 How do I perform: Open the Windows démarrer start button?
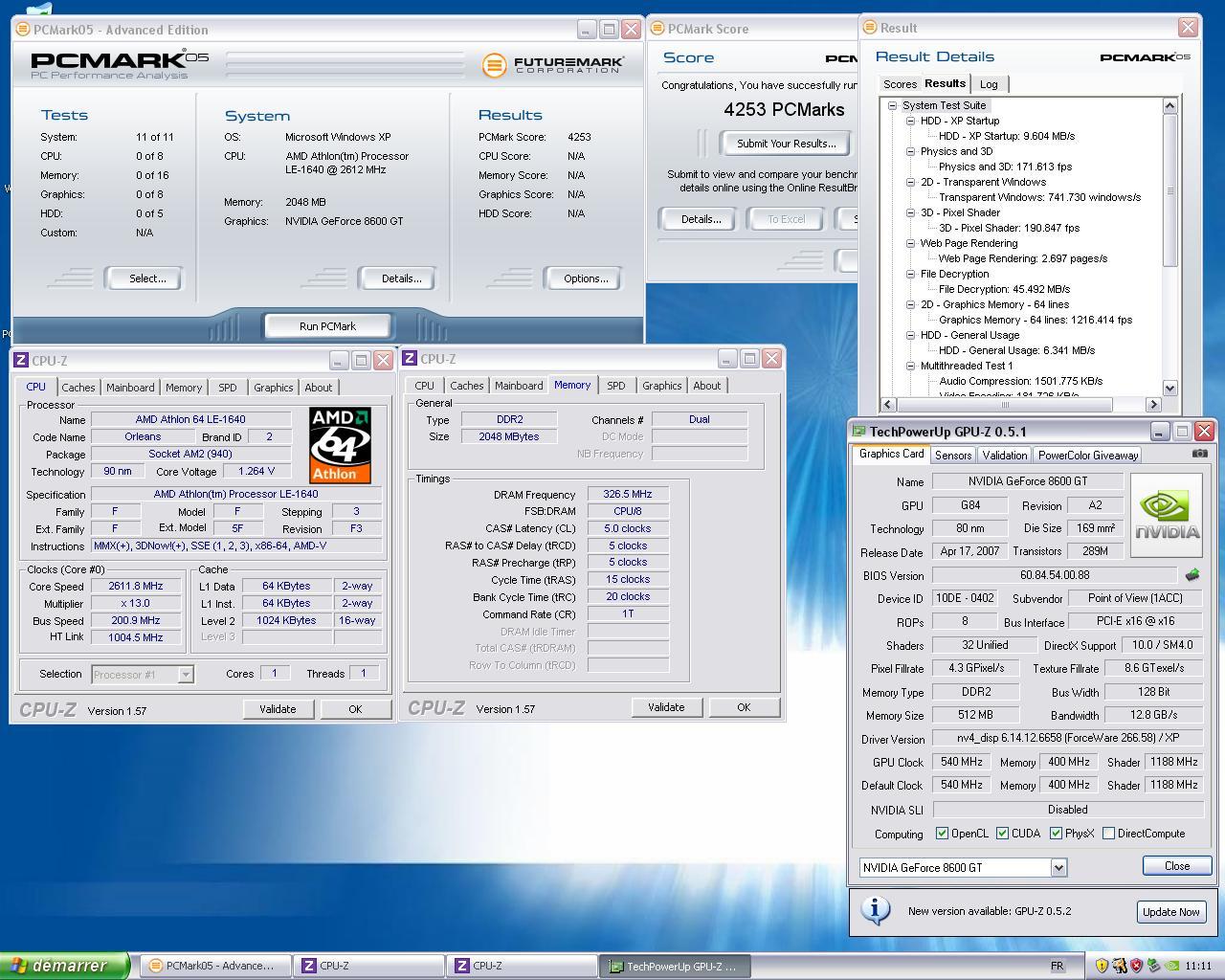click(x=64, y=966)
